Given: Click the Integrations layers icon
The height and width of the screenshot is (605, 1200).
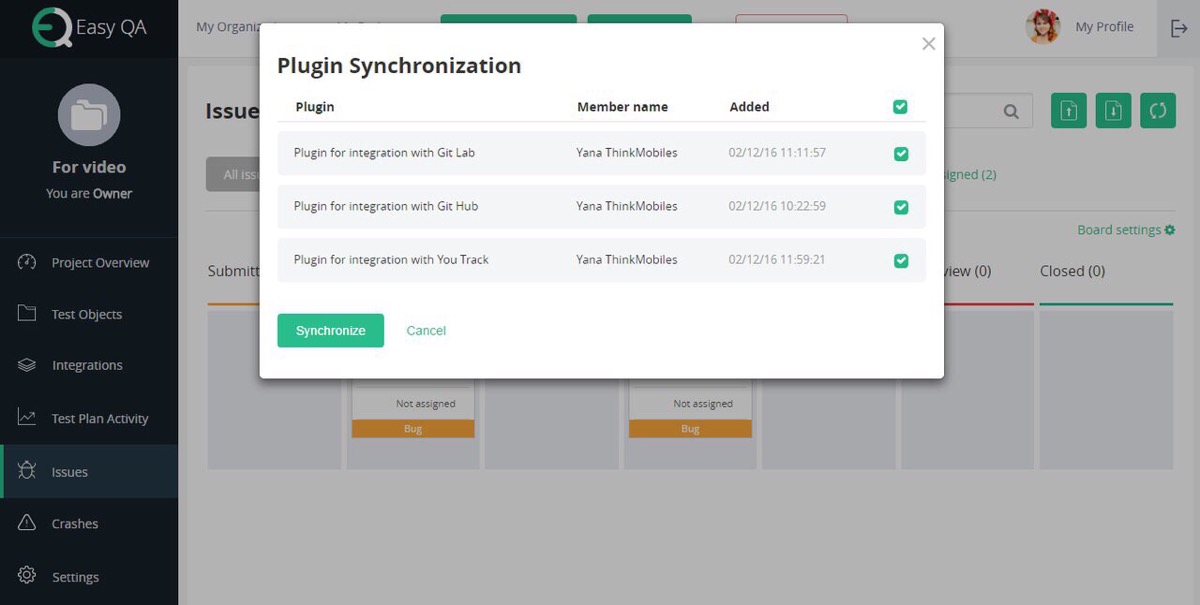Looking at the screenshot, I should 27,365.
